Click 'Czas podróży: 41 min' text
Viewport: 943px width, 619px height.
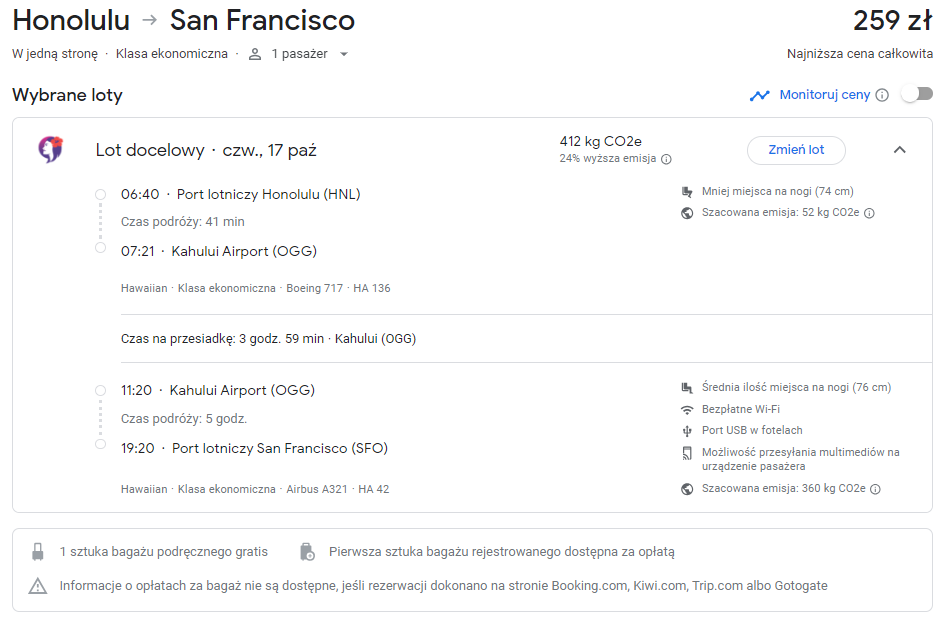(183, 222)
